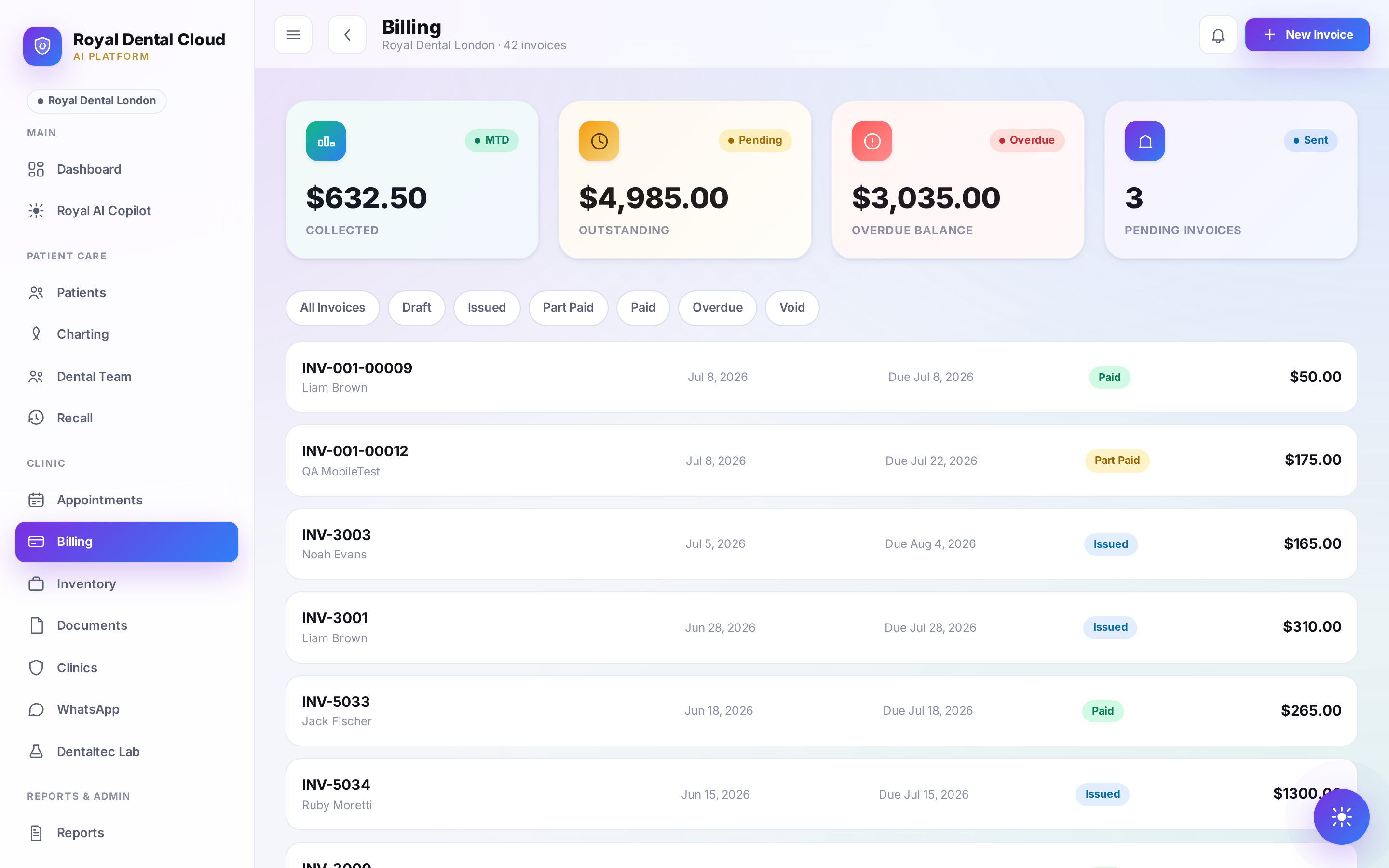Click the Documents file icon
The width and height of the screenshot is (1389, 868).
click(x=36, y=625)
